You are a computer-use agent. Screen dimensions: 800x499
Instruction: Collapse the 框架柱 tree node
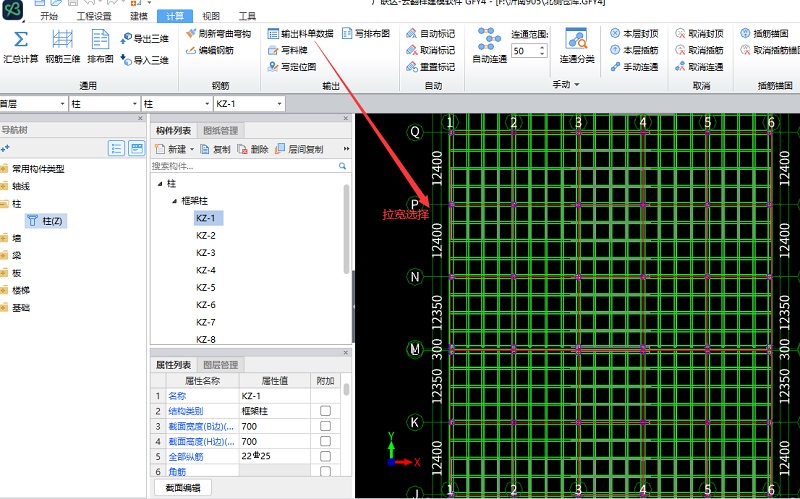point(174,201)
